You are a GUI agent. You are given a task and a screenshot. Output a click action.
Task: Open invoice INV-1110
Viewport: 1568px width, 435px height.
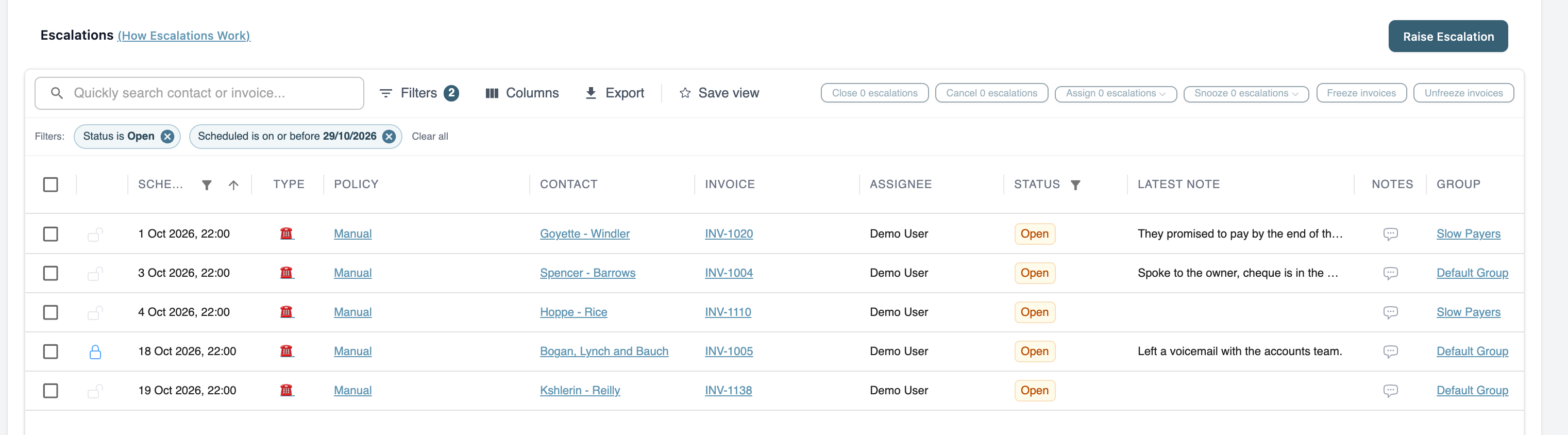tap(728, 312)
